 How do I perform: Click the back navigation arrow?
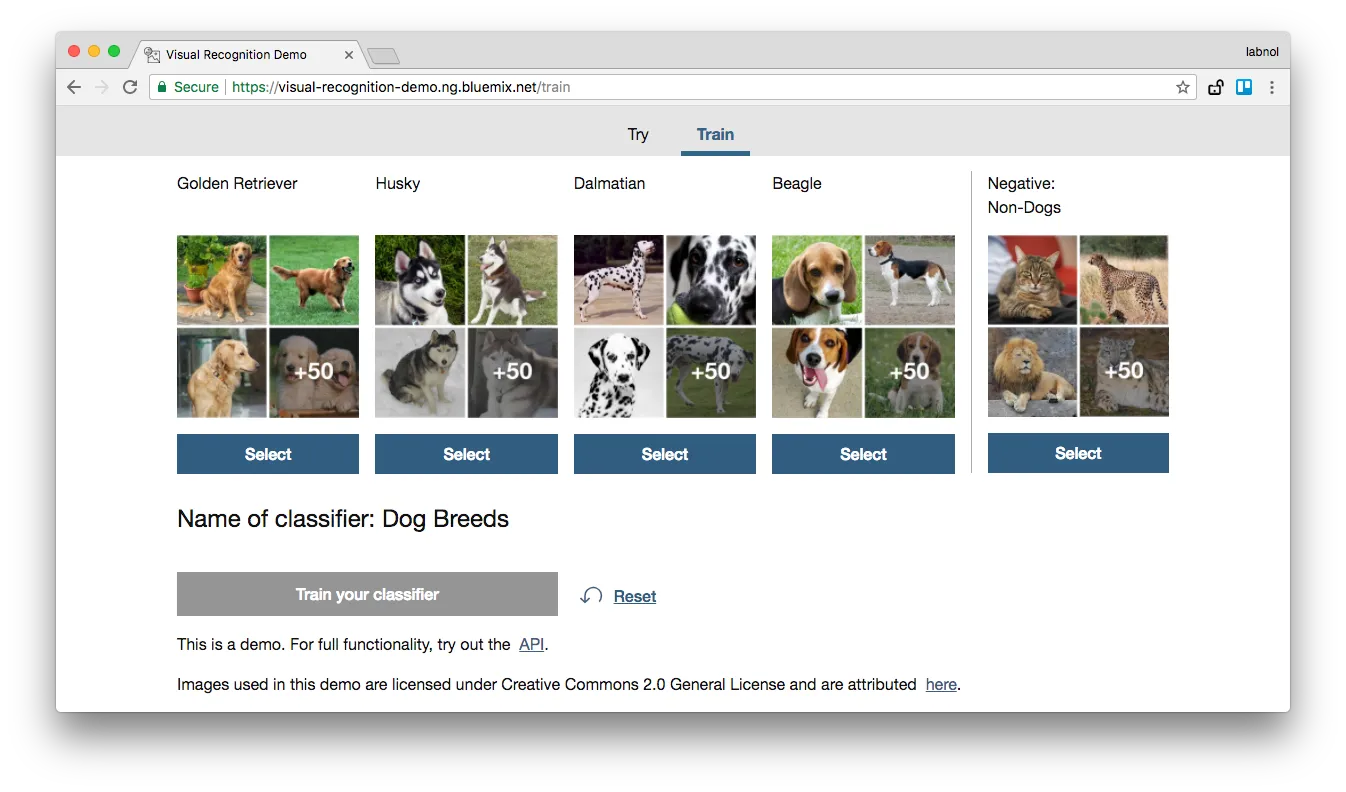(74, 87)
